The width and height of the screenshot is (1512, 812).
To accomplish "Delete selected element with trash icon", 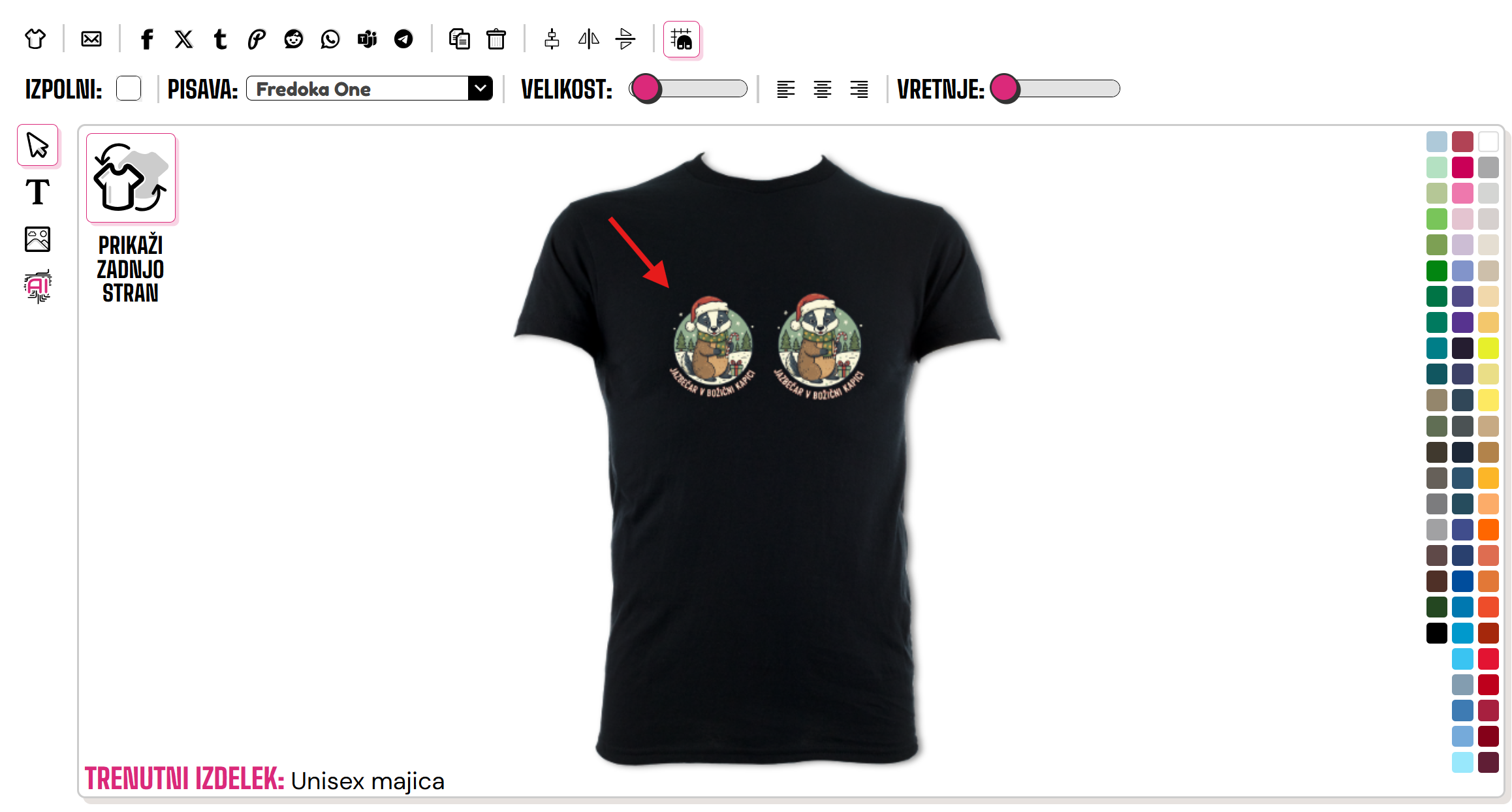I will (496, 39).
